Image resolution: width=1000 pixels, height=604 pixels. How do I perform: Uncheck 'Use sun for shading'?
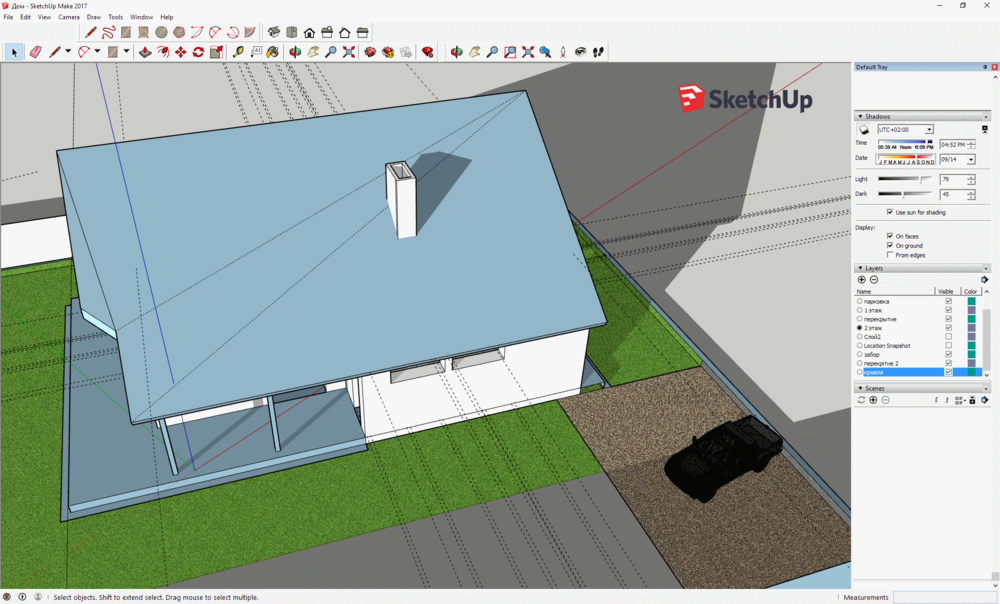pos(890,212)
